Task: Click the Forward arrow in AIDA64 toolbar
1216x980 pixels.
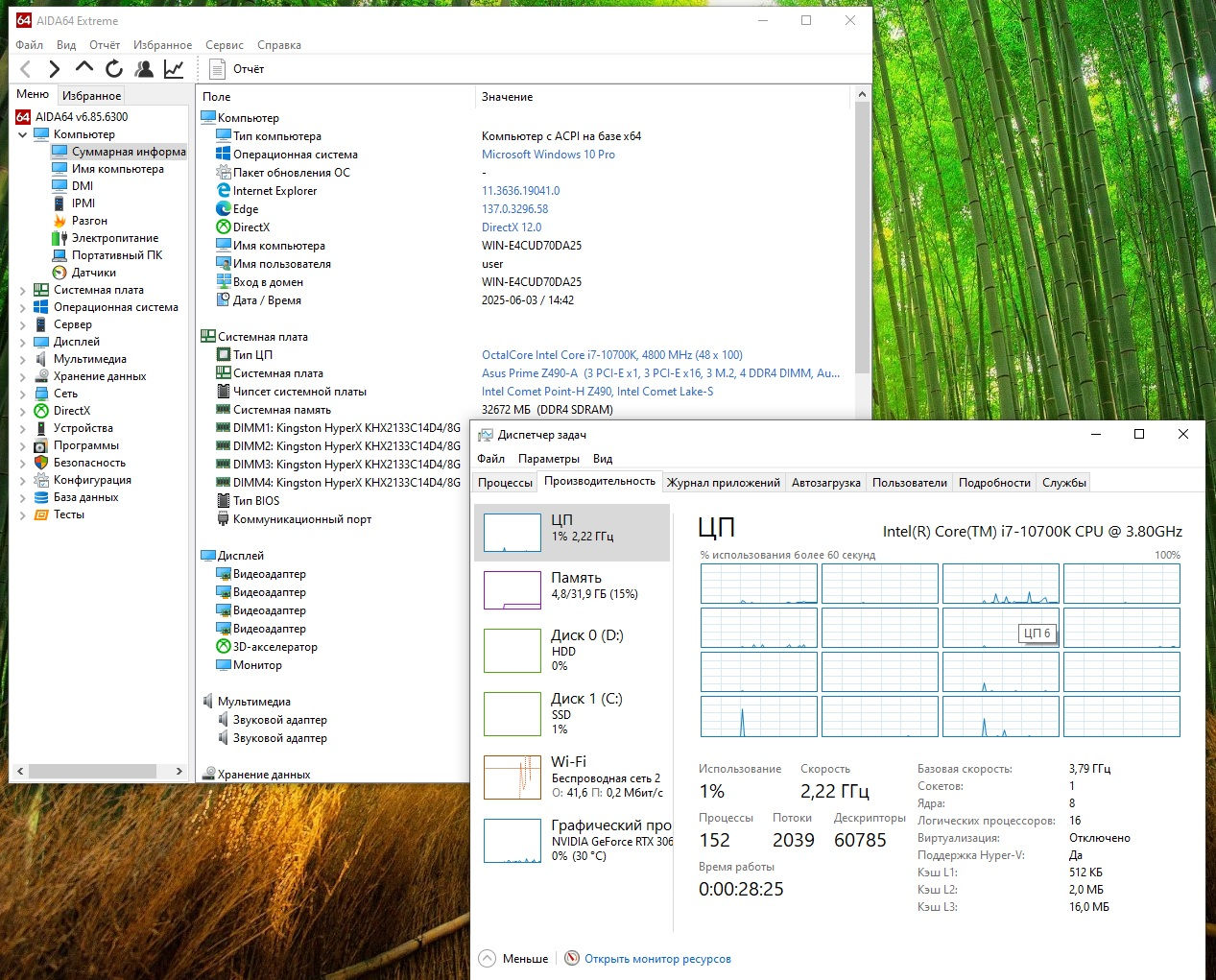Action: (55, 68)
